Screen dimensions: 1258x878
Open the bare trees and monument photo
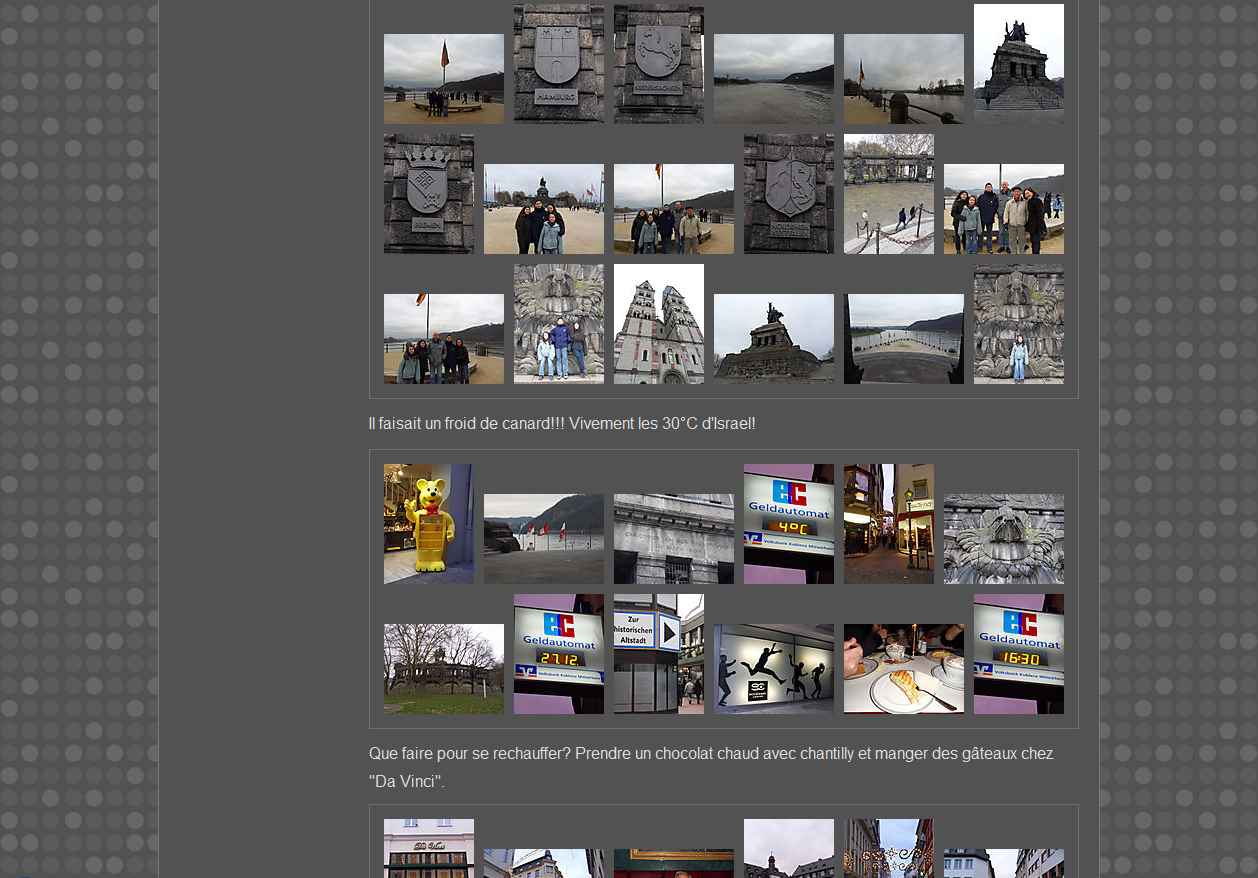443,669
